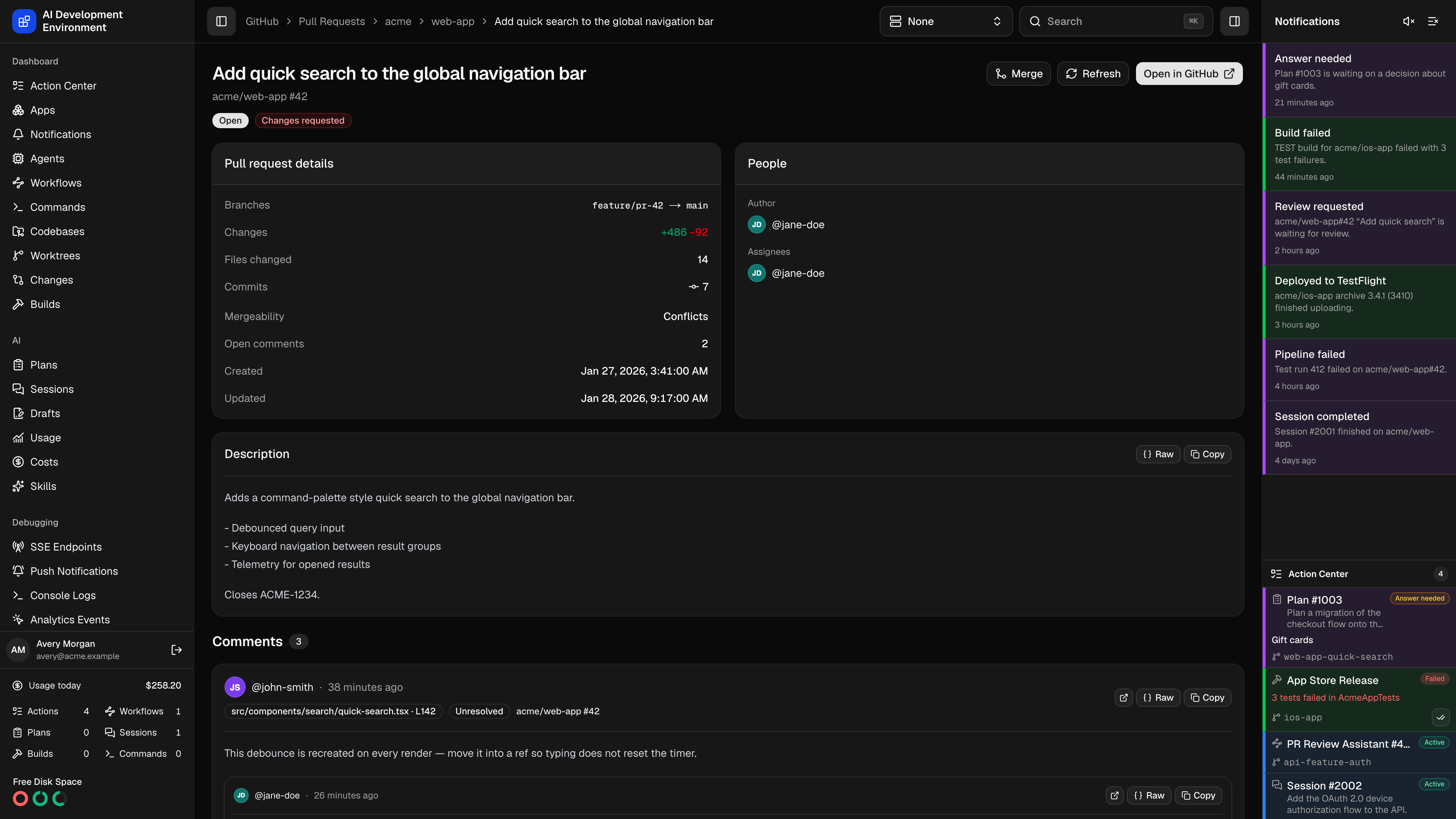
Task: Show raw description
Action: (1158, 455)
